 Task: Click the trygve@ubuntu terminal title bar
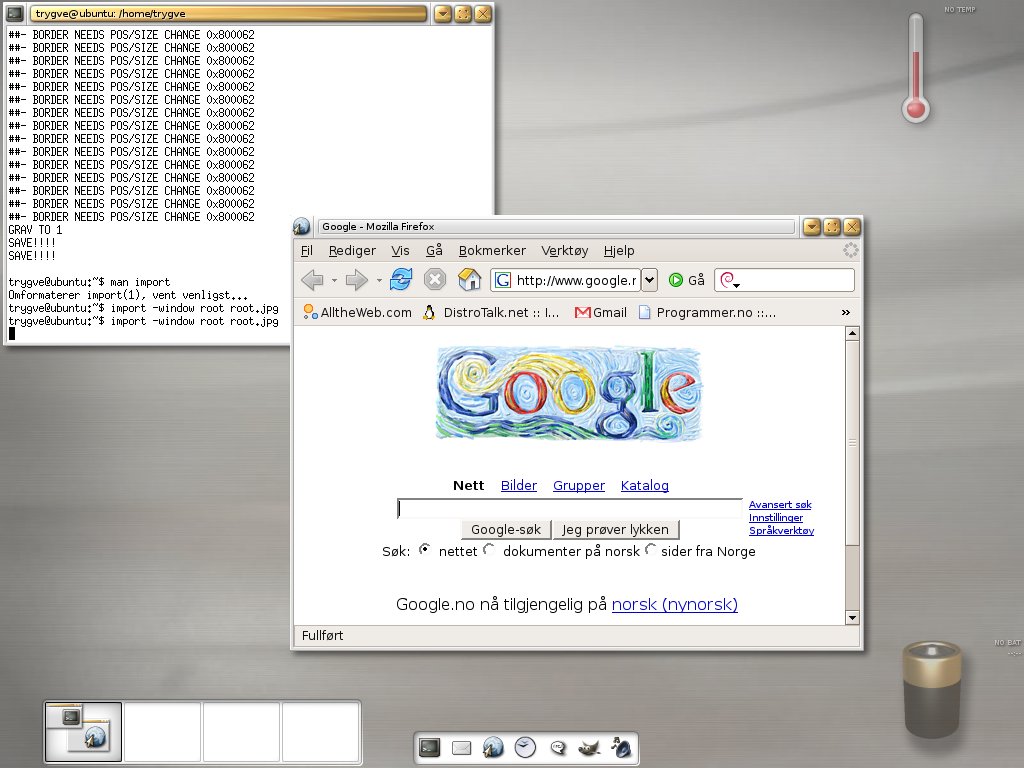(229, 13)
